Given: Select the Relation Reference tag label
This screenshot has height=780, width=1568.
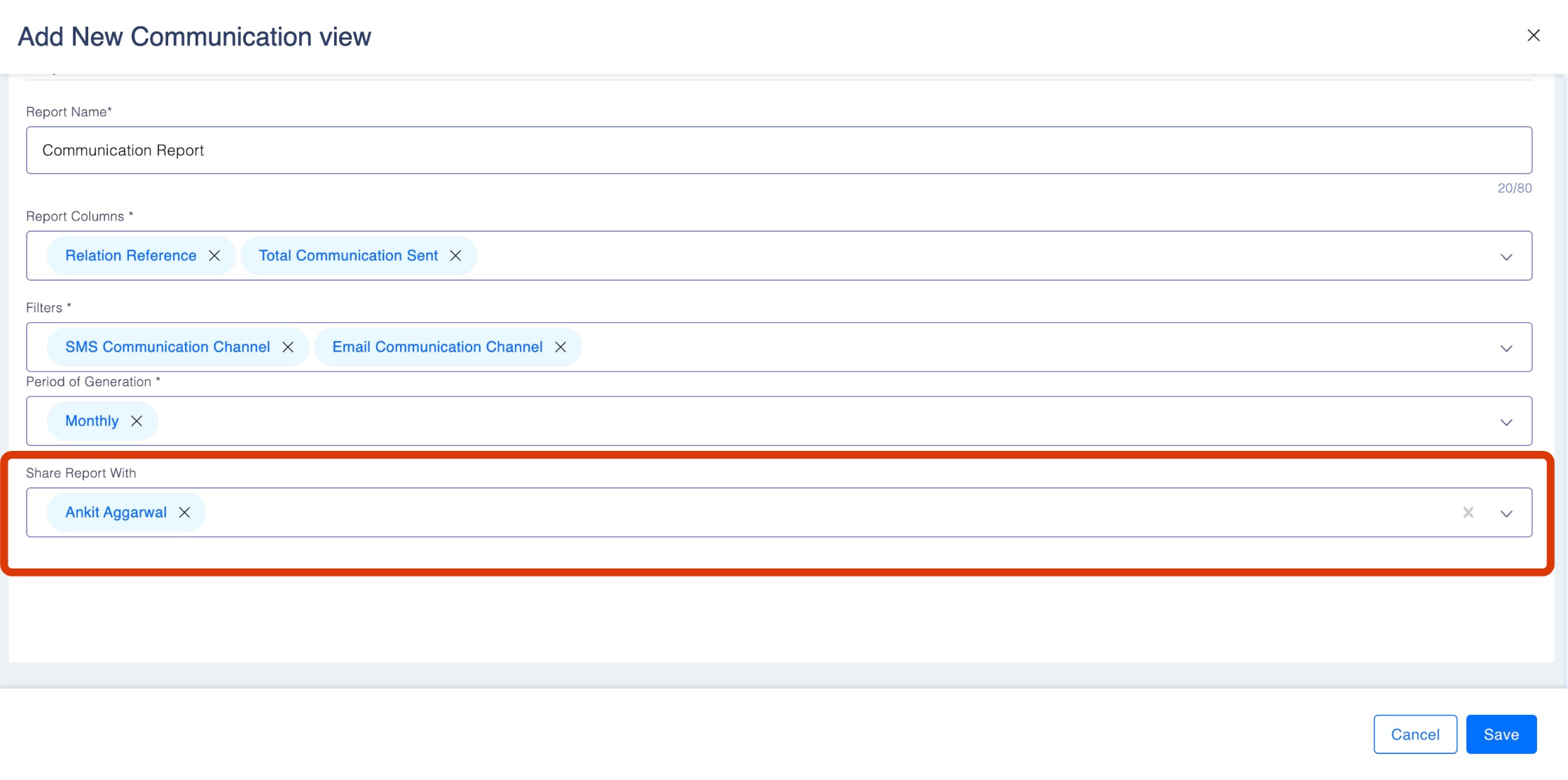Looking at the screenshot, I should coord(131,256).
